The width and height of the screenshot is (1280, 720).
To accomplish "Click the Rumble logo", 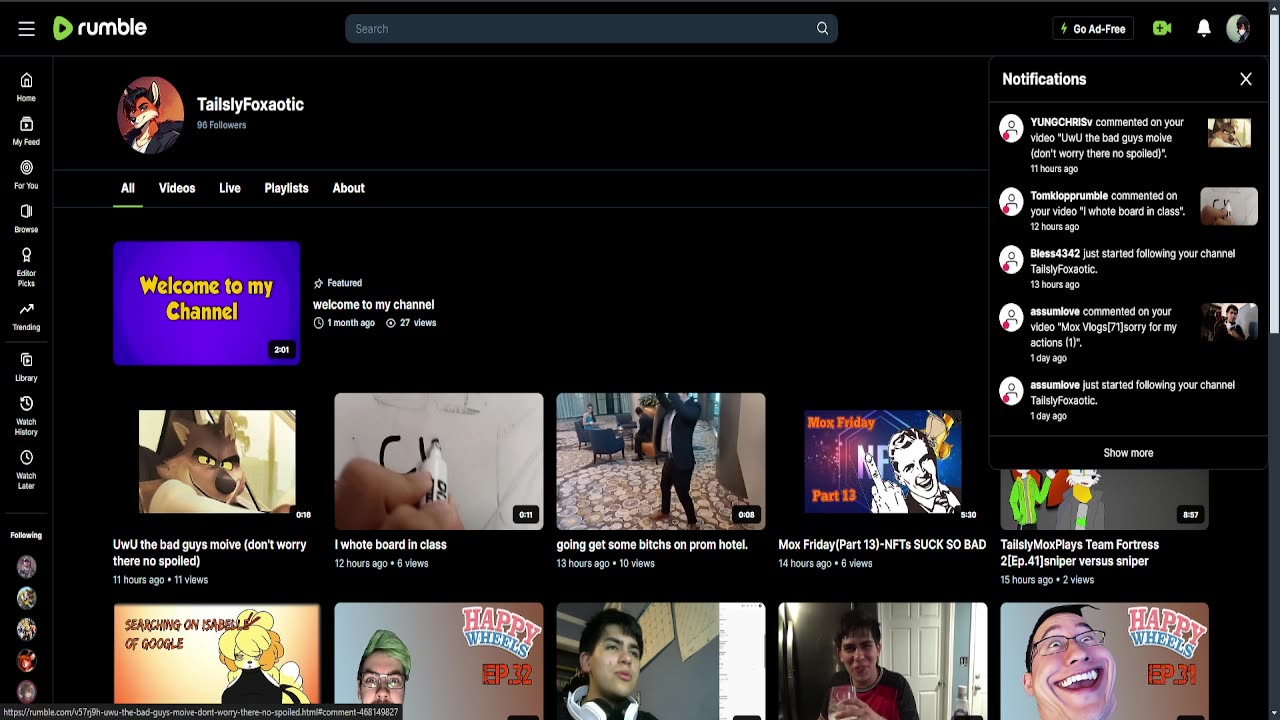I will [x=100, y=28].
